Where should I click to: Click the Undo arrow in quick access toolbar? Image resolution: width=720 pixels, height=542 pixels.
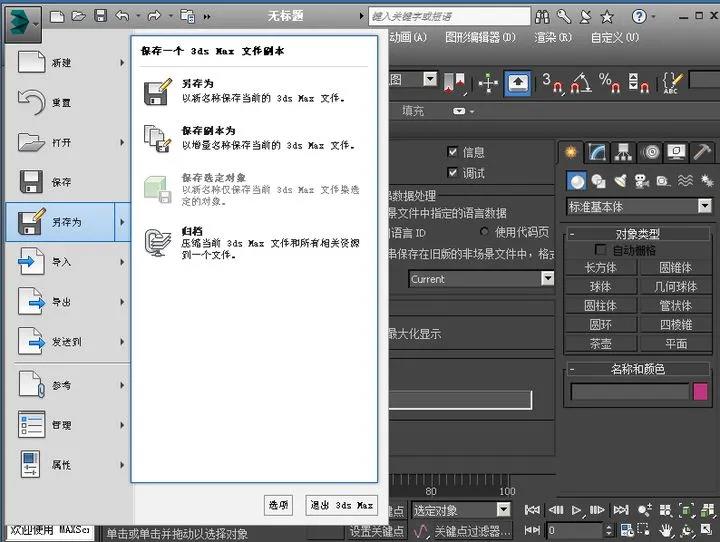click(122, 17)
